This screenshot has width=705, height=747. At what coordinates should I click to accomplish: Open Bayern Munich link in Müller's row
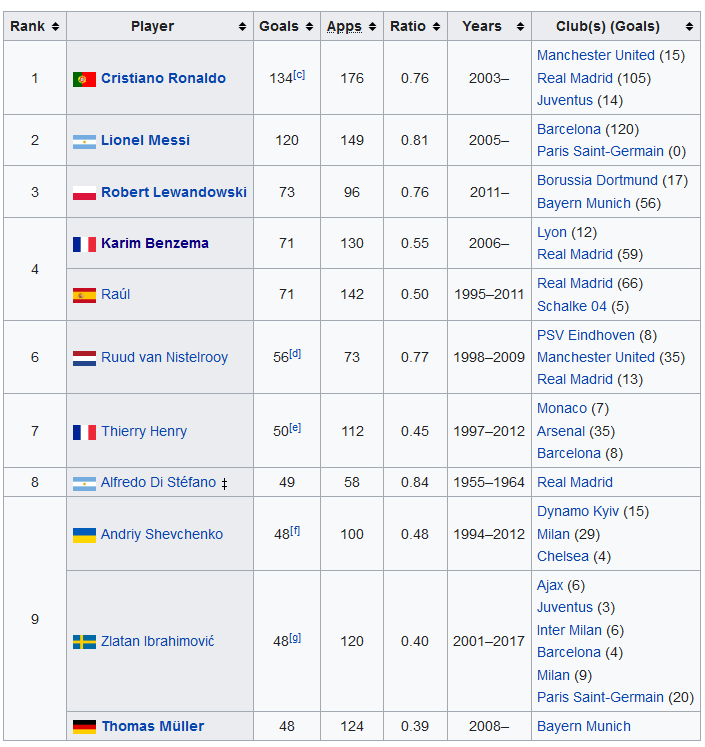pyautogui.click(x=584, y=726)
